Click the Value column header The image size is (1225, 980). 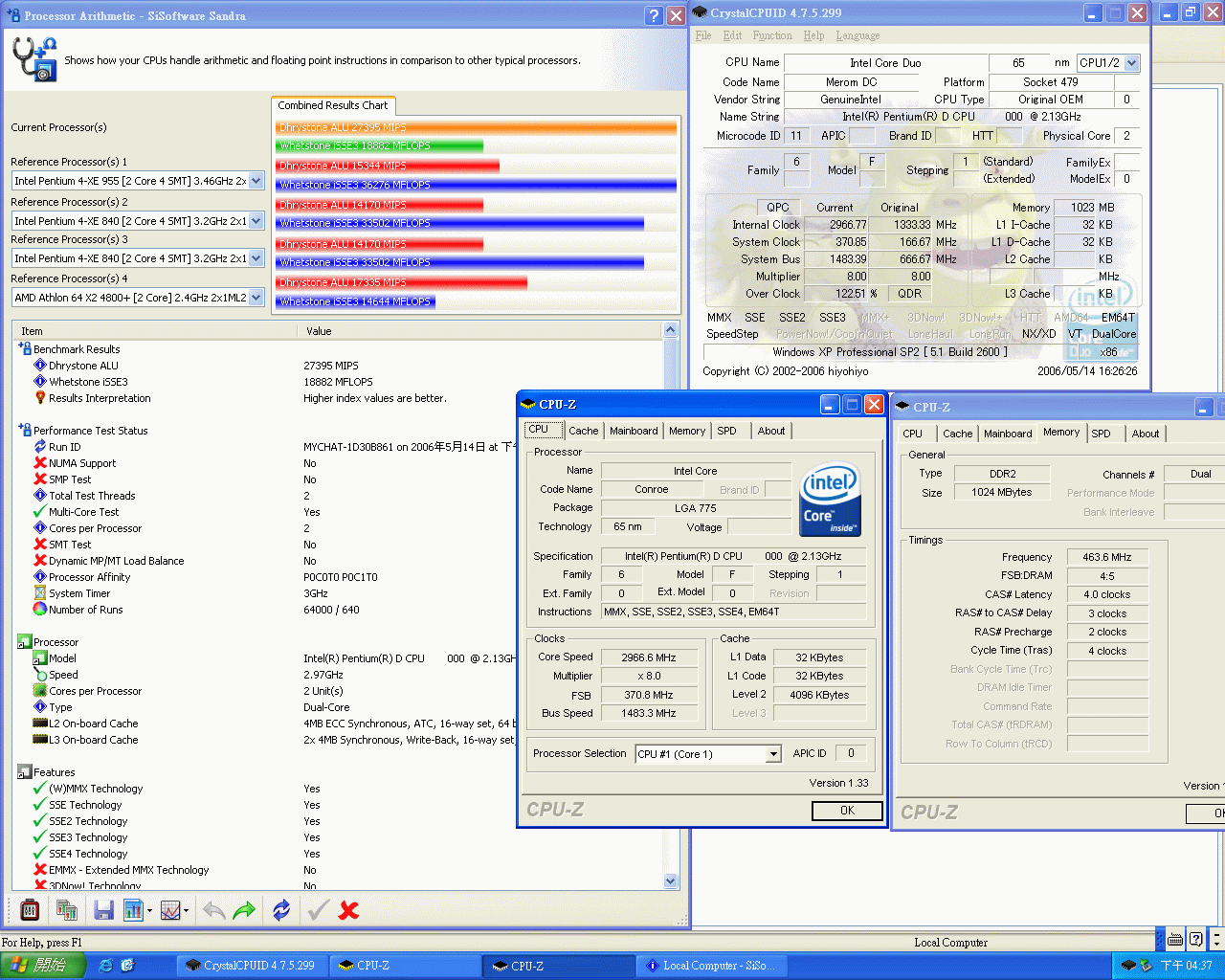479,331
